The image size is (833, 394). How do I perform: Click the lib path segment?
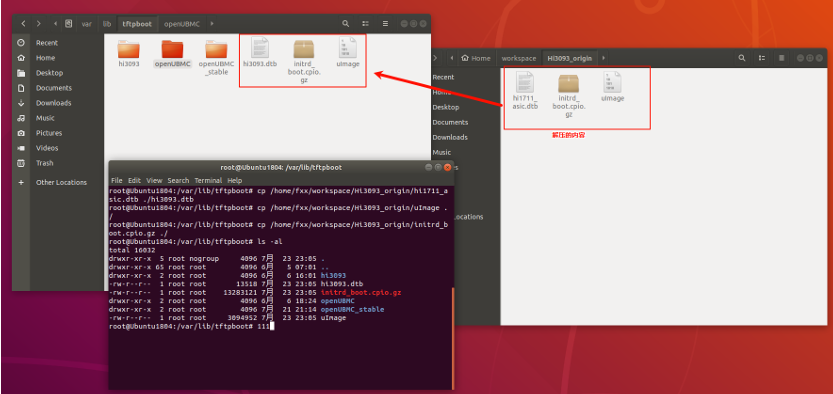(x=107, y=24)
